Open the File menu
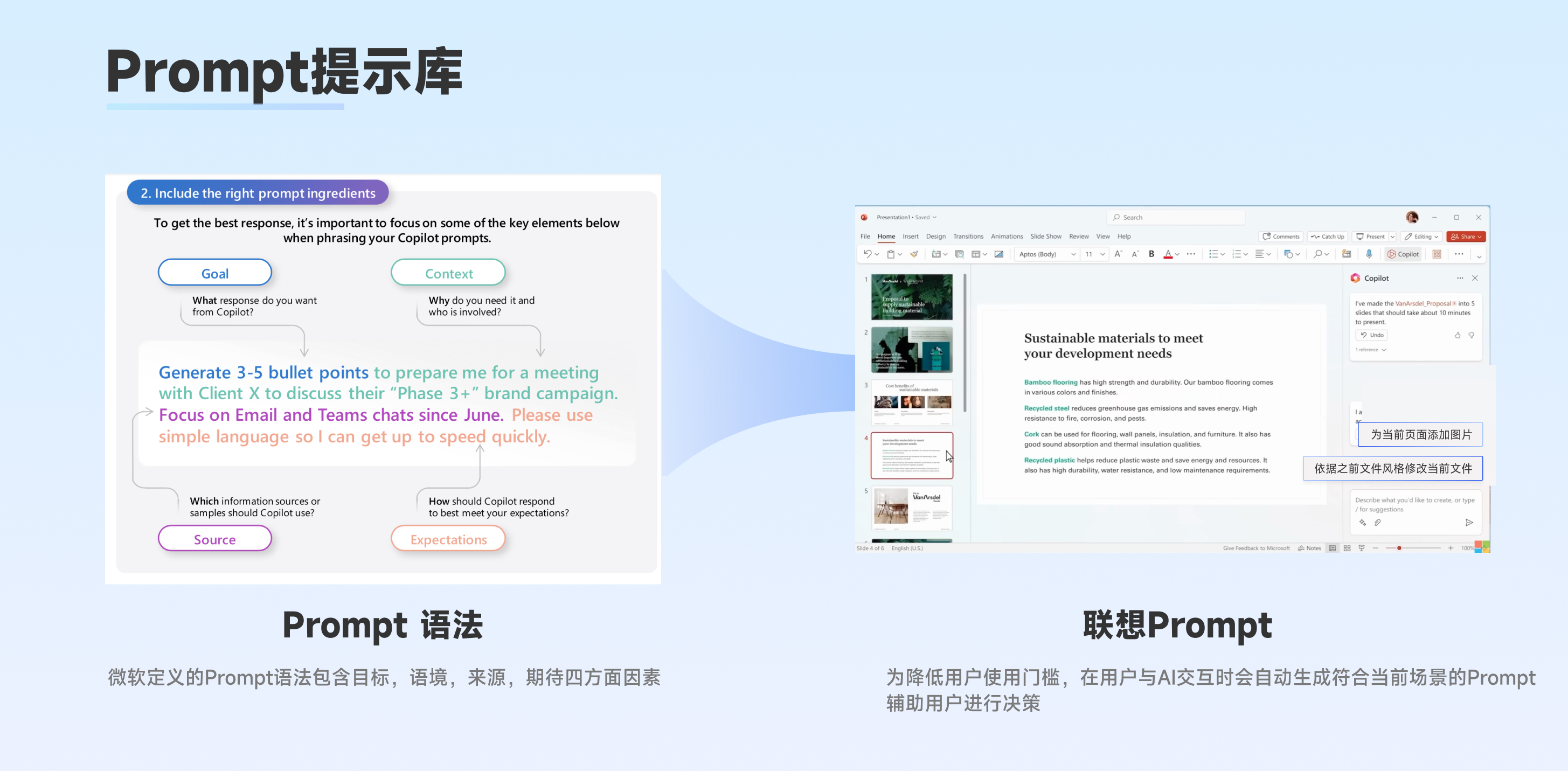The width and height of the screenshot is (1568, 771). (x=865, y=236)
